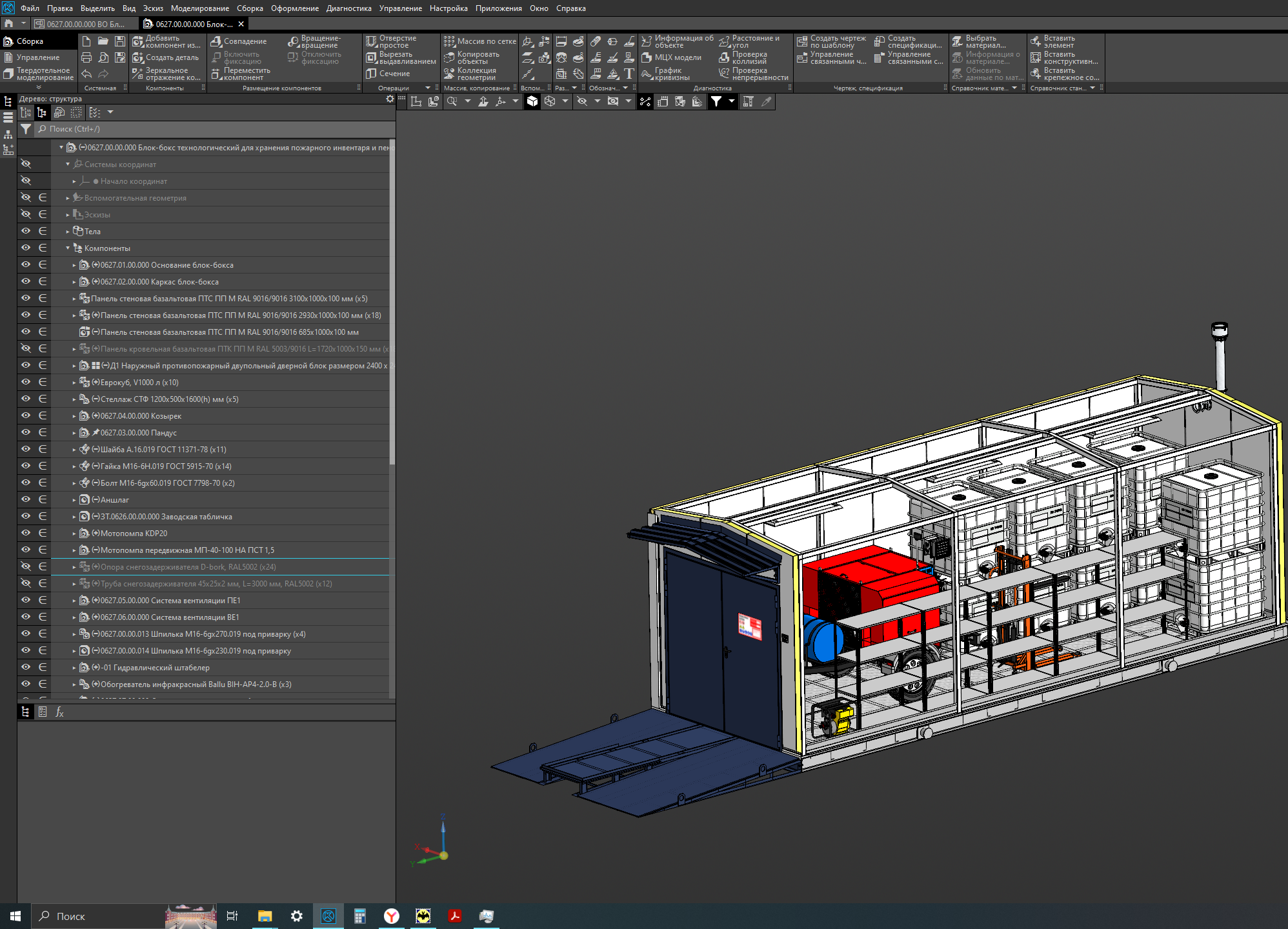
Task: Expand the Эскизы tree node
Action: pos(68,215)
